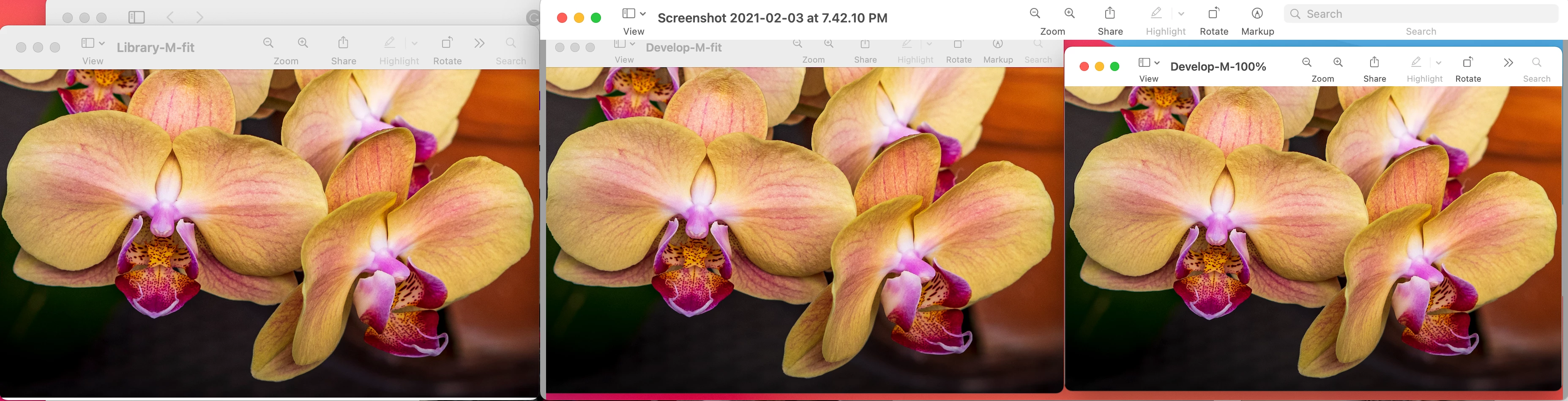
Task: Show Markup toolbar in Screenshot 2021-02-03 window
Action: coord(1257,14)
